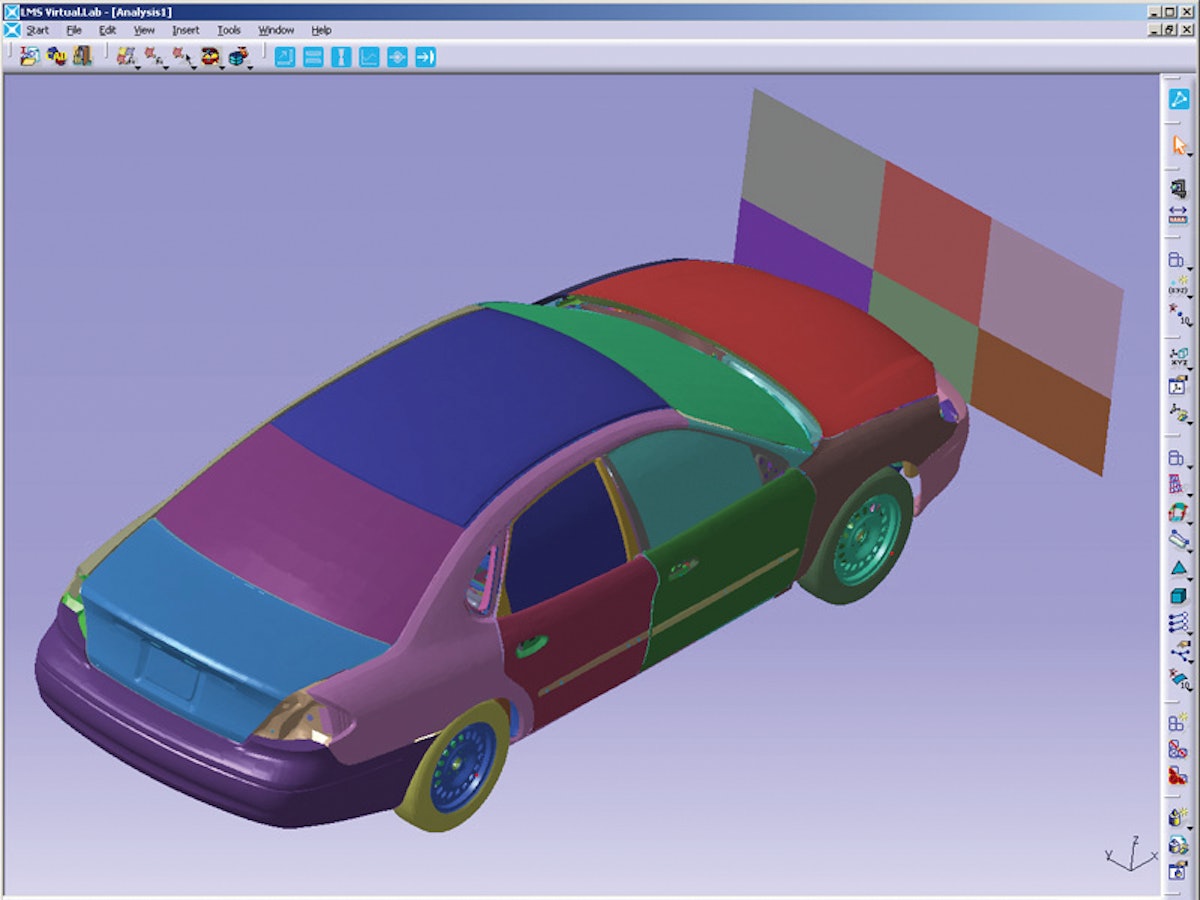Image resolution: width=1200 pixels, height=900 pixels.
Task: Click the camera capture icon in sidebar
Action: tap(1178, 871)
